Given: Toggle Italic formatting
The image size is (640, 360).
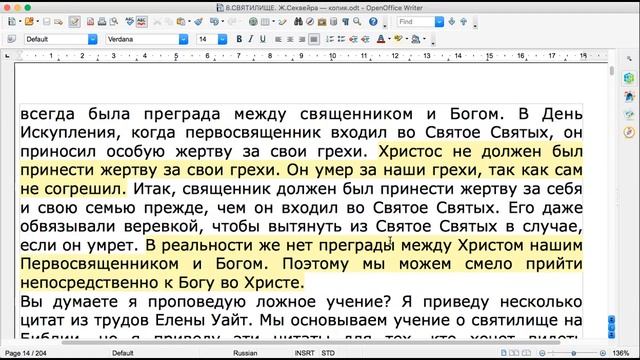Looking at the screenshot, I should [x=251, y=39].
